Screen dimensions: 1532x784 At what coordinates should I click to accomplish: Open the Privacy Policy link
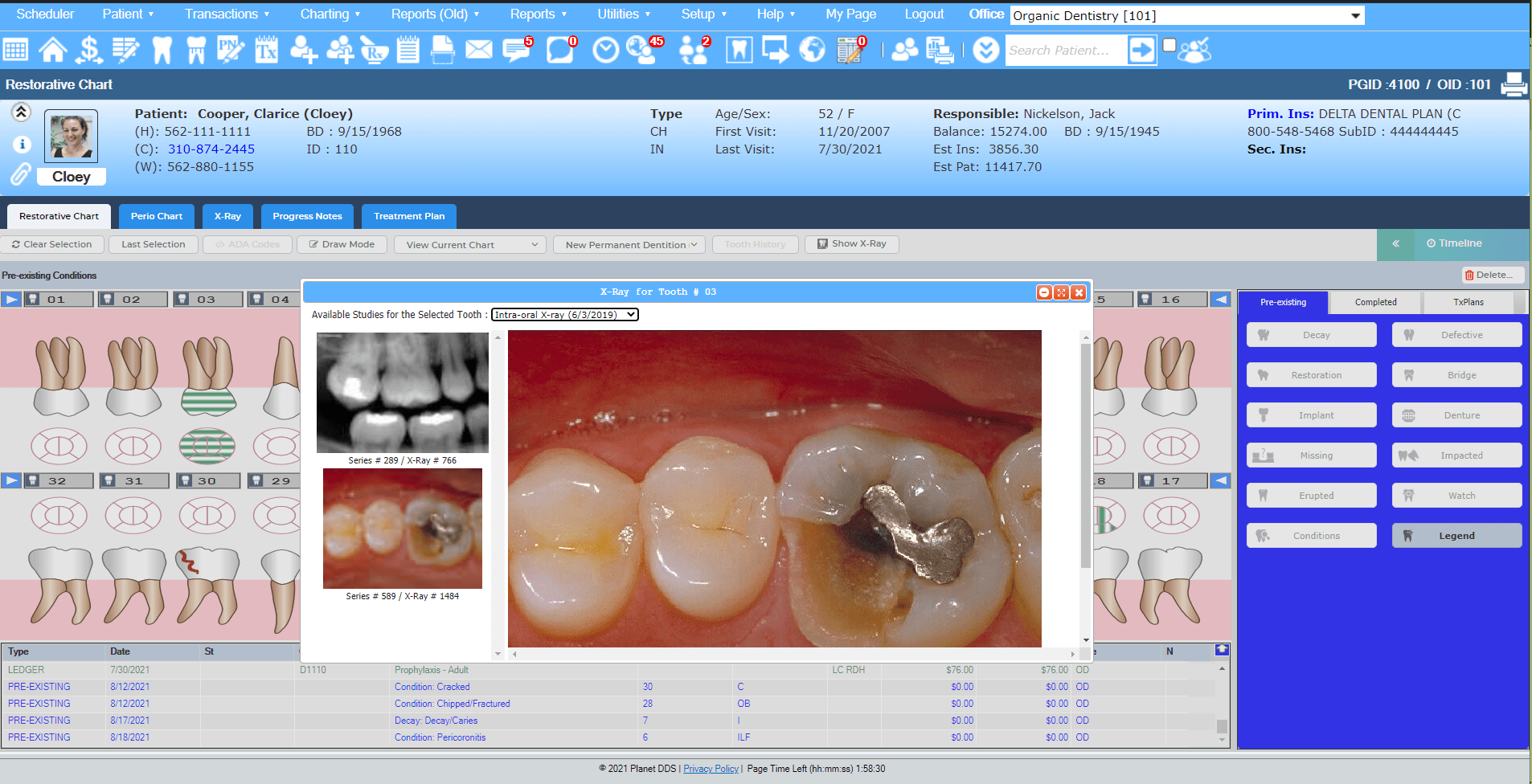tap(711, 769)
